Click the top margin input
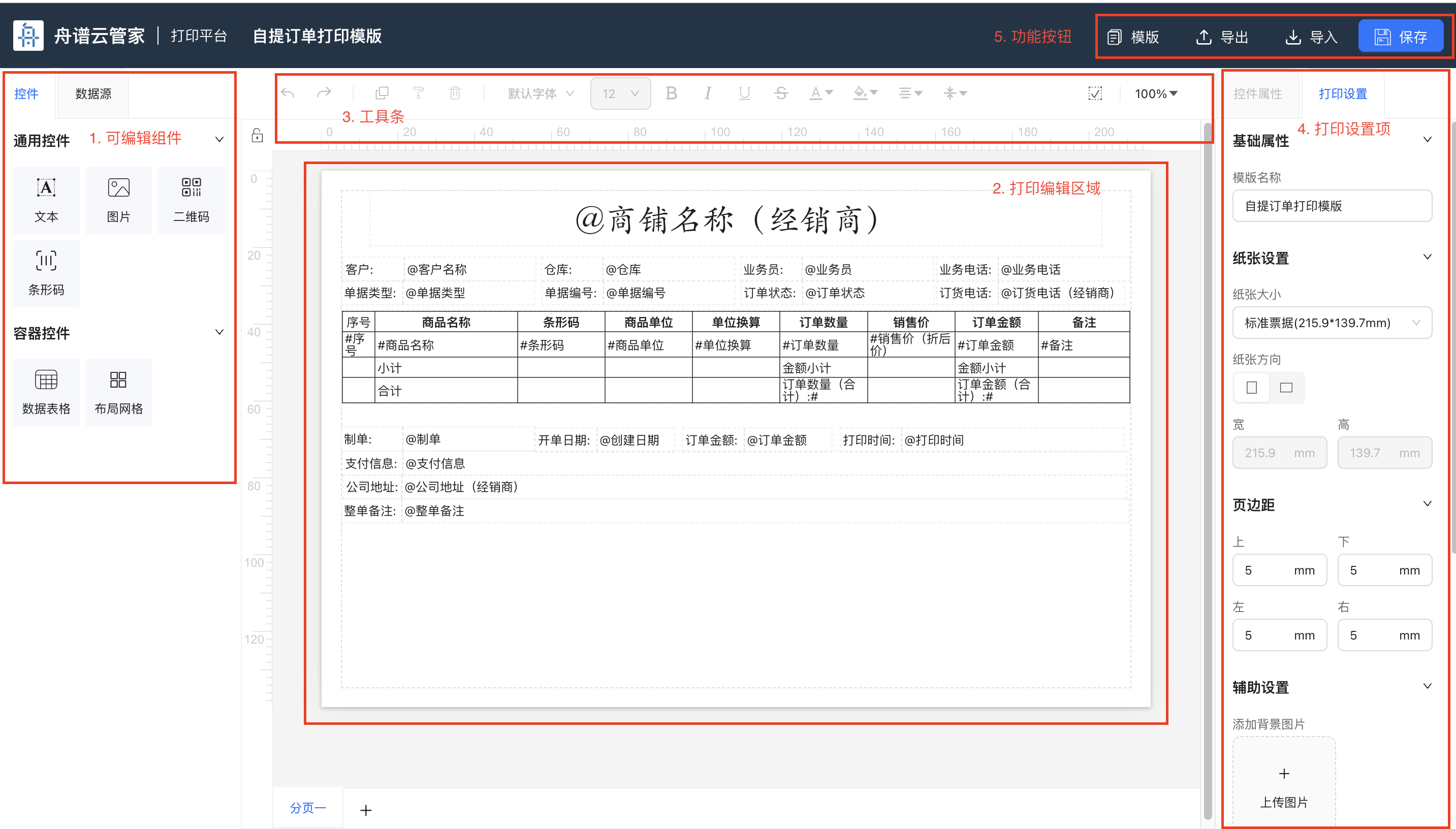Screen dimensions: 1456x829 1280,570
